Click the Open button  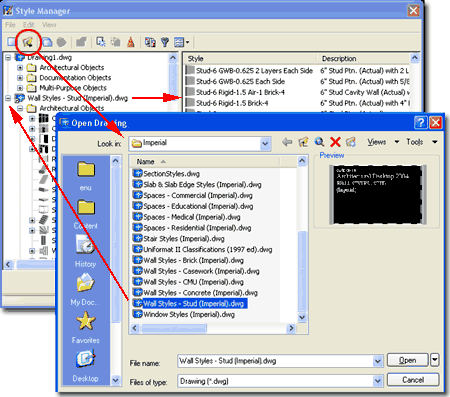coord(407,360)
